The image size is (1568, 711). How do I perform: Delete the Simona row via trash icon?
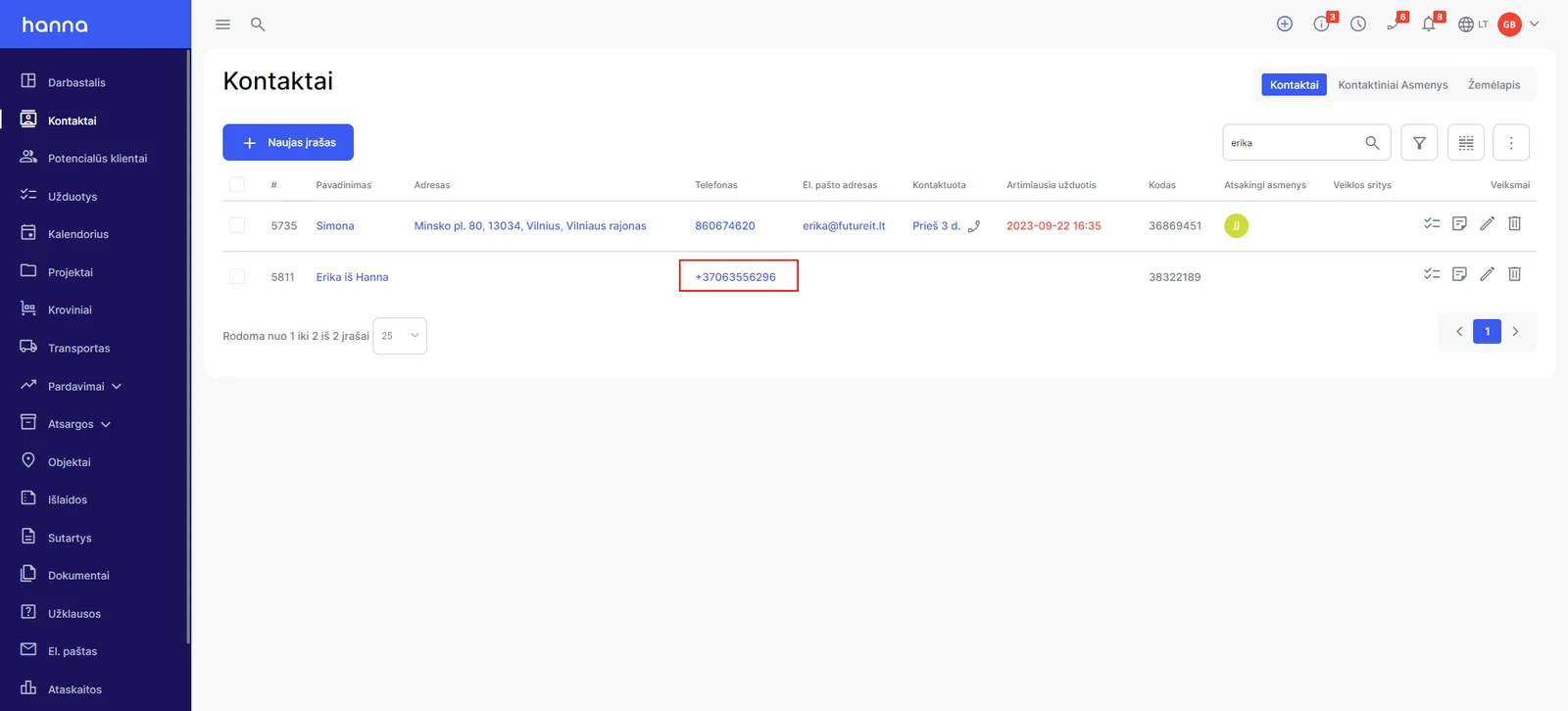(x=1514, y=224)
